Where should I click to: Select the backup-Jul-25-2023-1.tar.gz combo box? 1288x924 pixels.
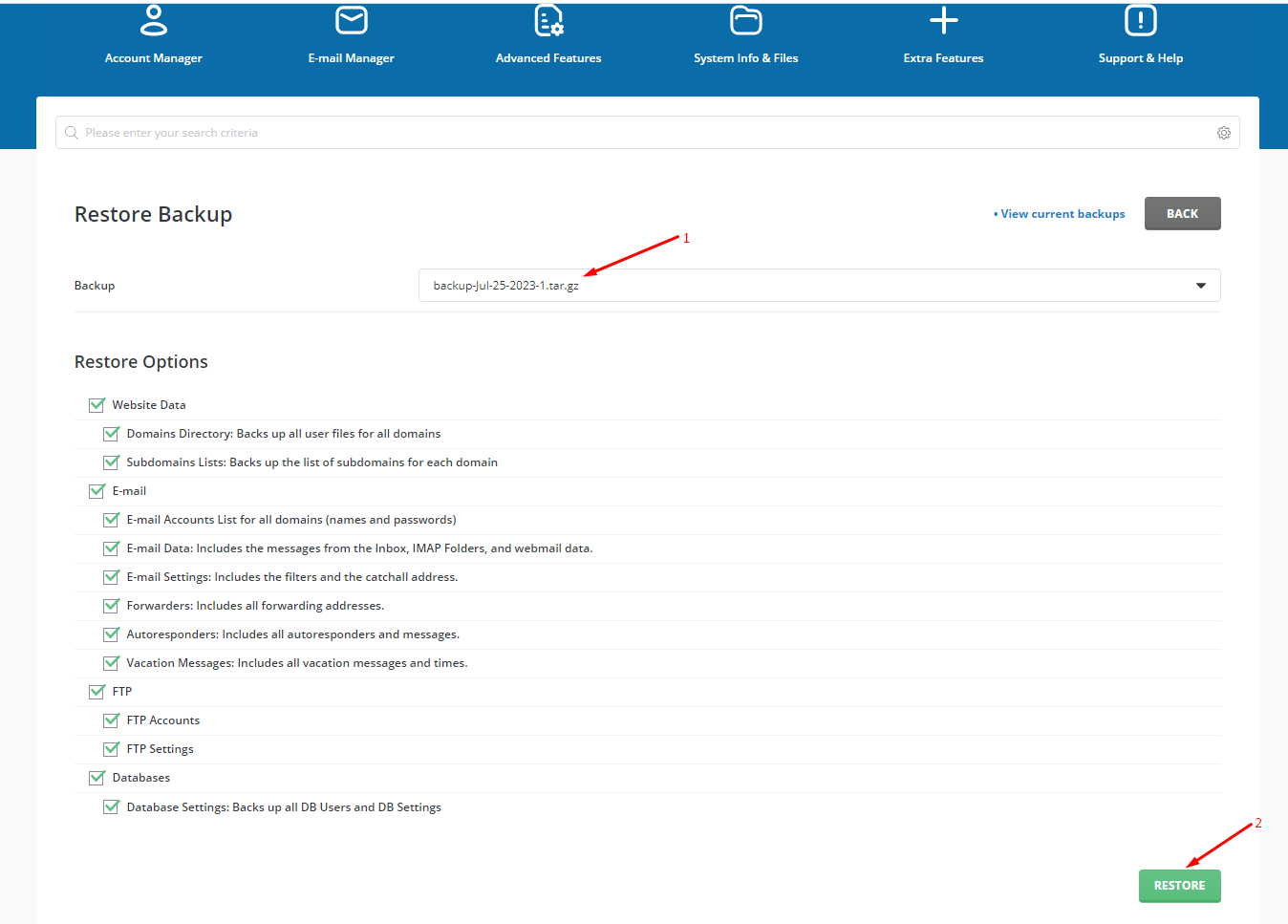pyautogui.click(x=820, y=286)
